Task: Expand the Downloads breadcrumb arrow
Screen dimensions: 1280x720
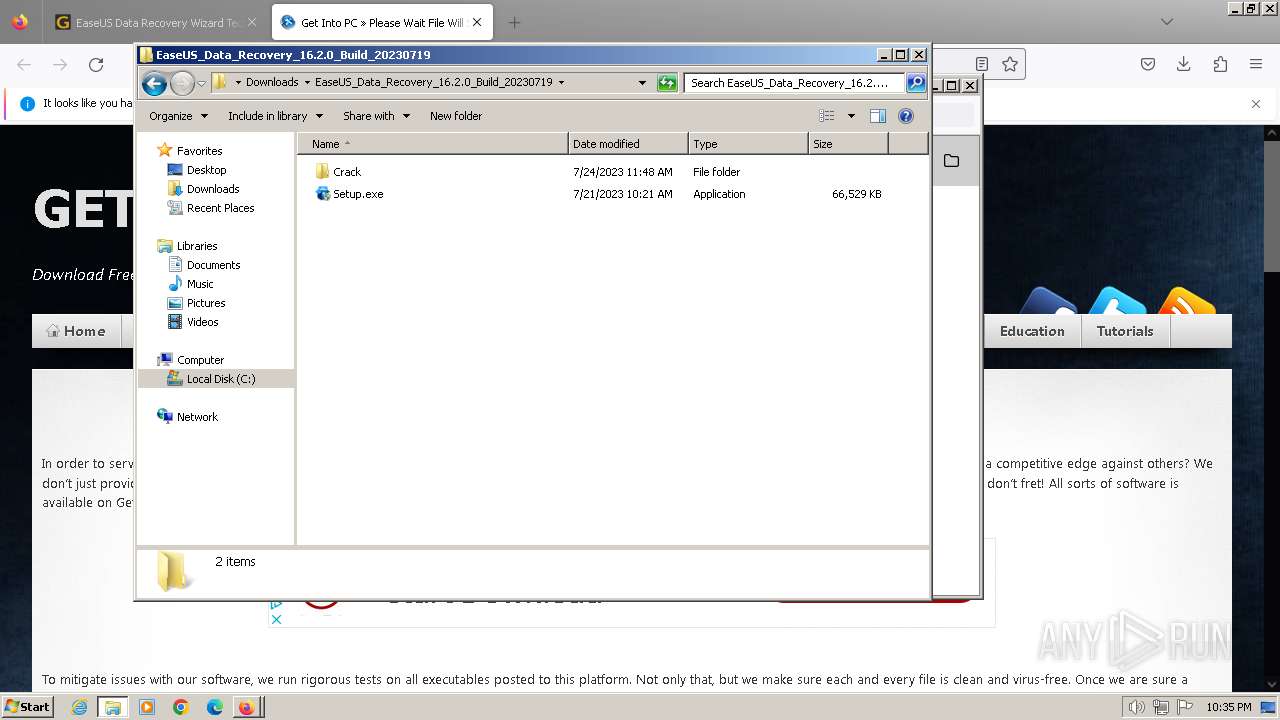Action: [x=307, y=82]
